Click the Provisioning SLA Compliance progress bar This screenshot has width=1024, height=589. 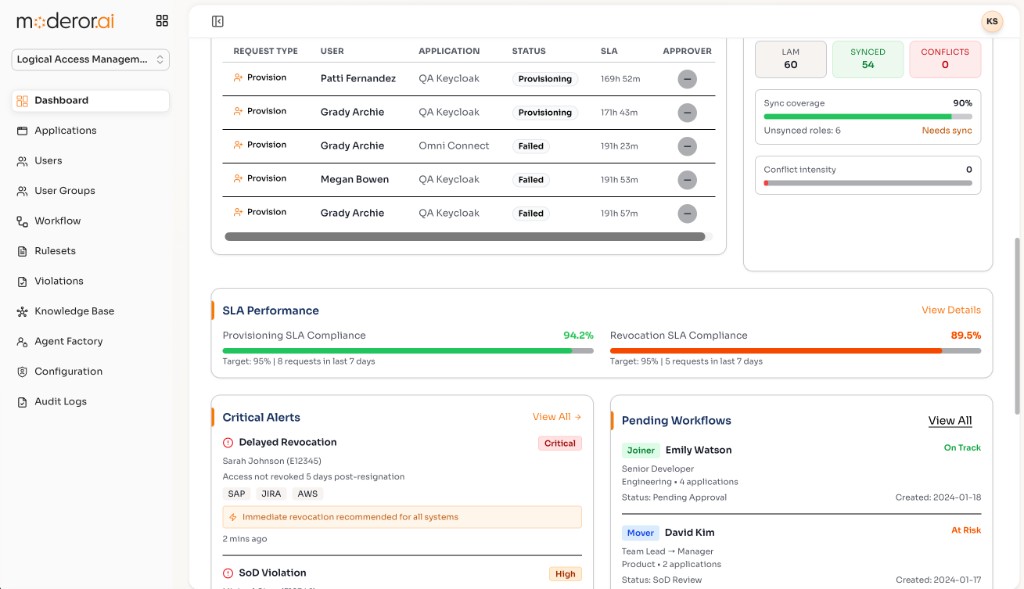(408, 351)
